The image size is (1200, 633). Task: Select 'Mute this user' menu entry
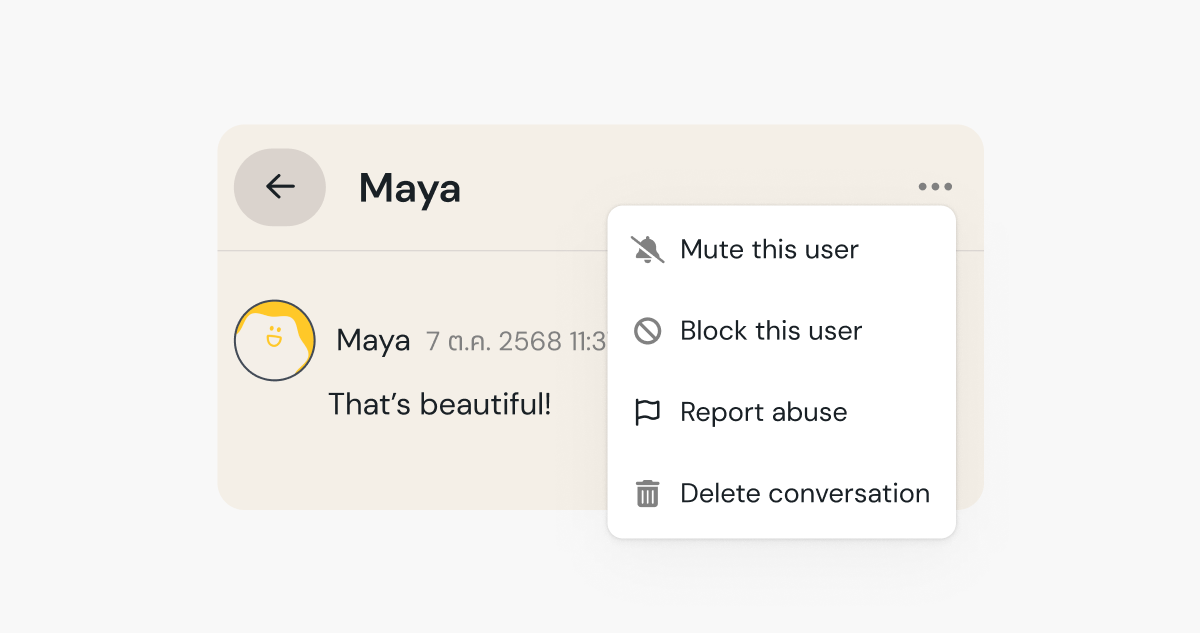[x=782, y=249]
